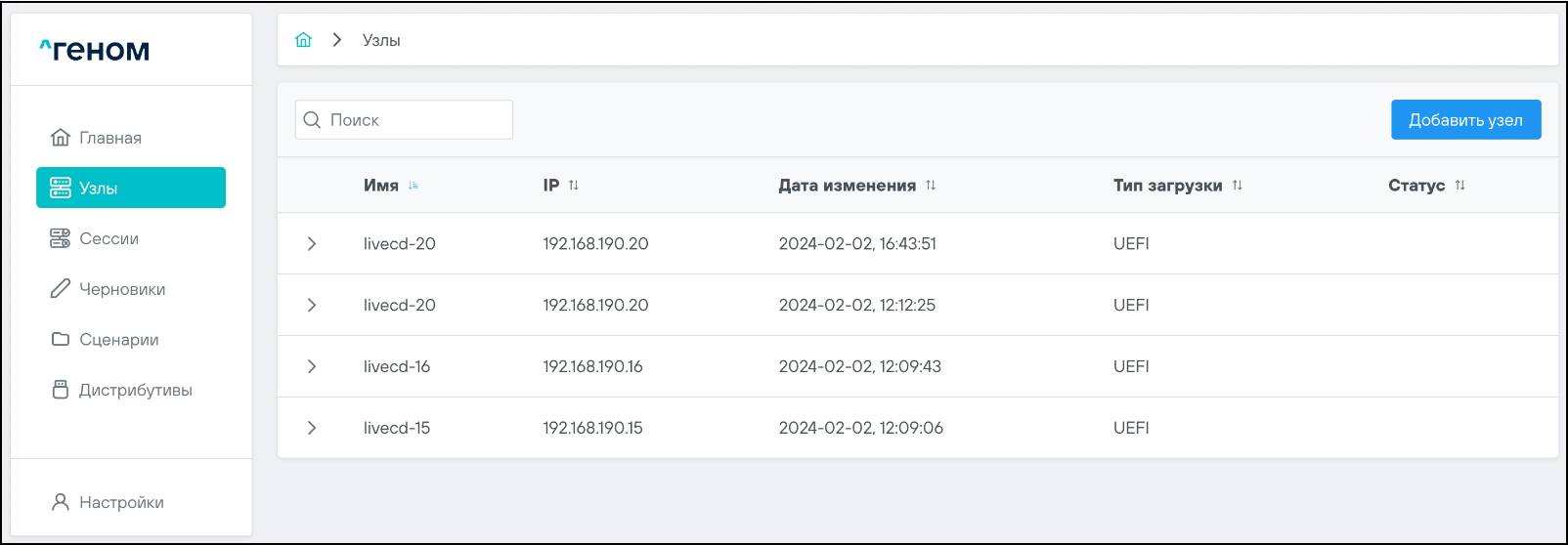Expand the livecd-16 node row

click(x=312, y=366)
